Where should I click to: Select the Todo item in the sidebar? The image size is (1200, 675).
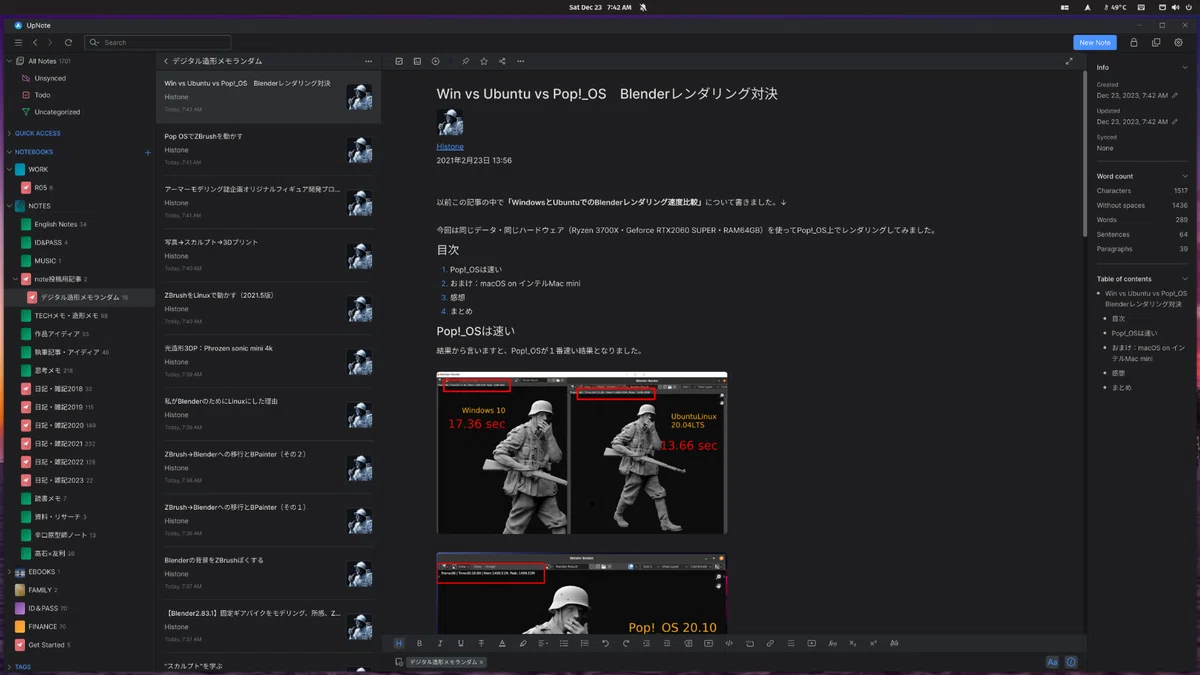(42, 95)
